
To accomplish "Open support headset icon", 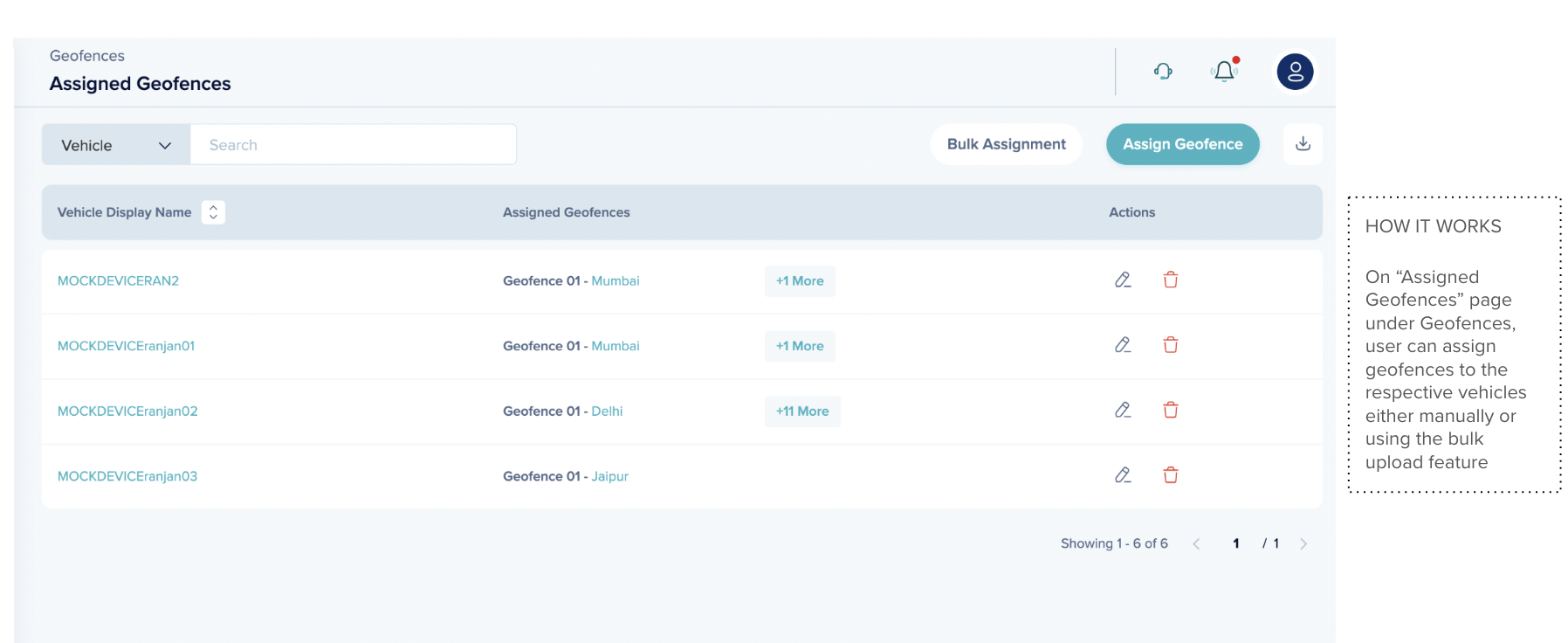I will coord(1163,72).
